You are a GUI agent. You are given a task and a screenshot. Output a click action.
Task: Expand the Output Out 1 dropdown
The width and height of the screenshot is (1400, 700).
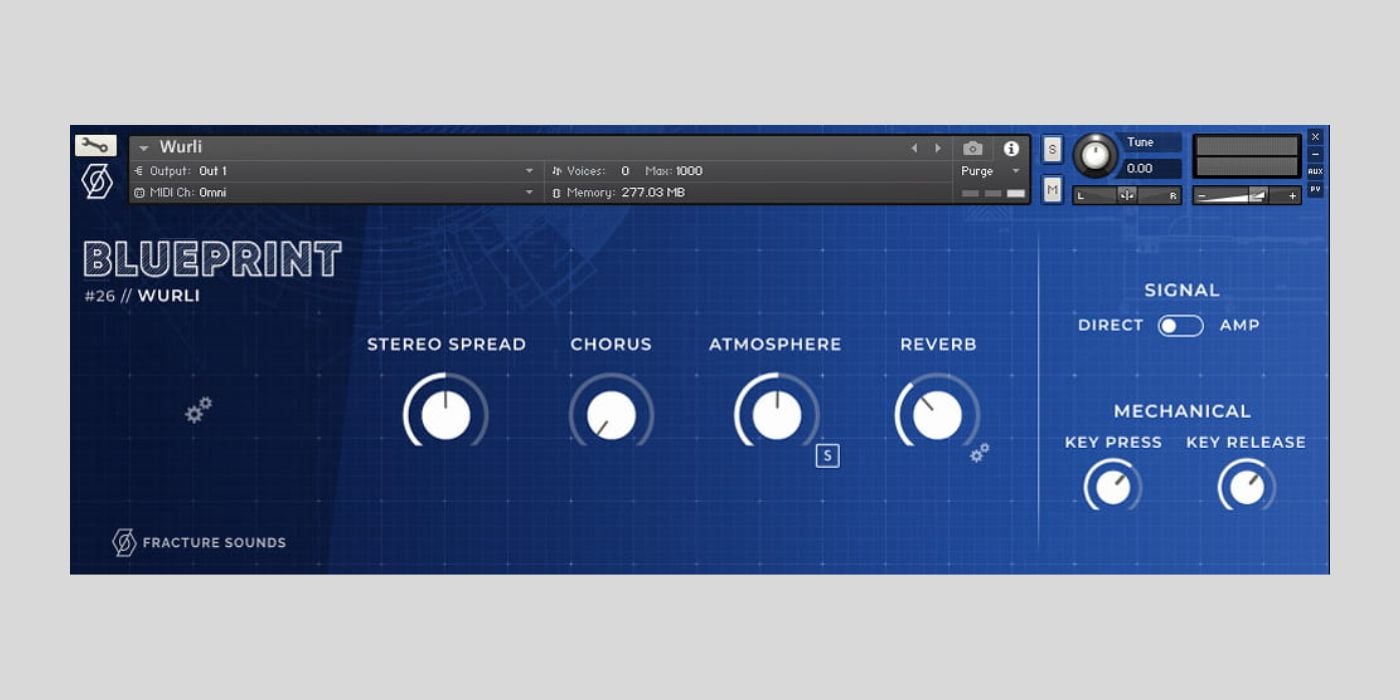coord(530,171)
